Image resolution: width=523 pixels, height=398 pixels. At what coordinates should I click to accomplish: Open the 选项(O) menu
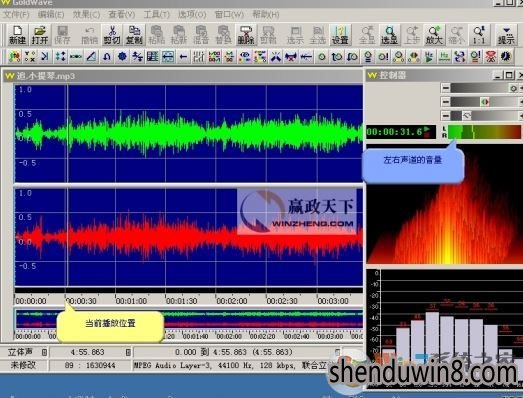[x=192, y=14]
